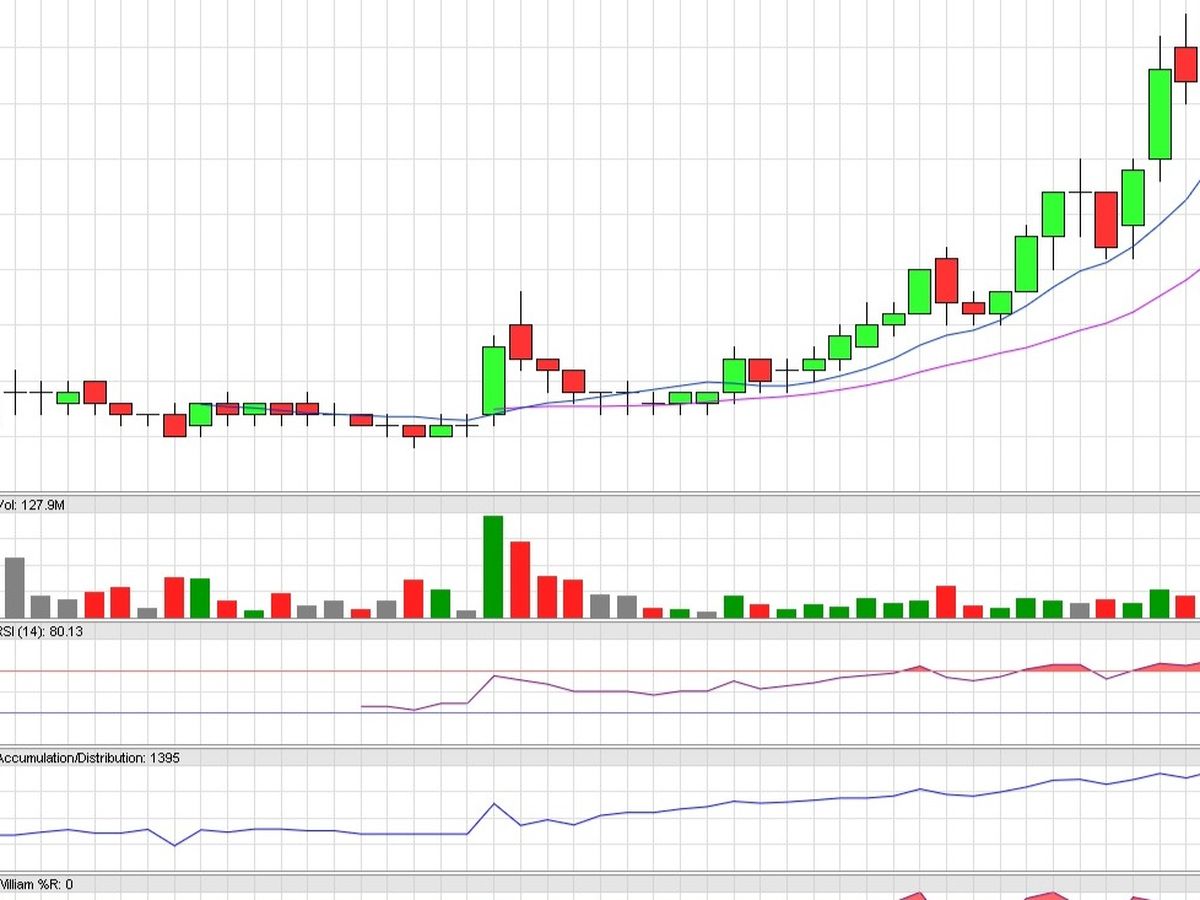Select the tallest red bar in volume's right half
1200x900 pixels.
946,601
